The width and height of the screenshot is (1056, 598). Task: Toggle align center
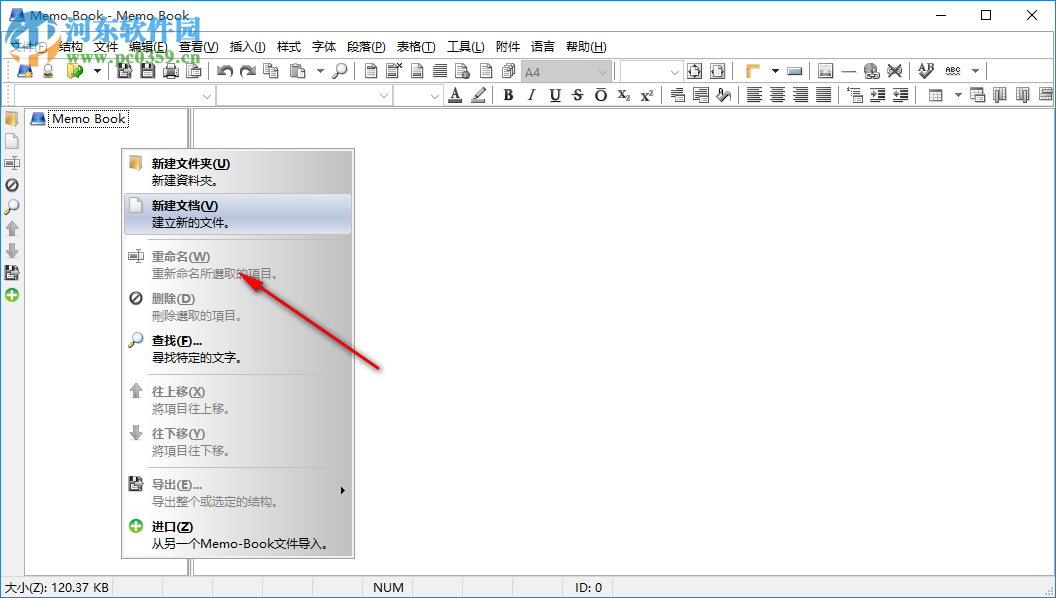tap(777, 95)
